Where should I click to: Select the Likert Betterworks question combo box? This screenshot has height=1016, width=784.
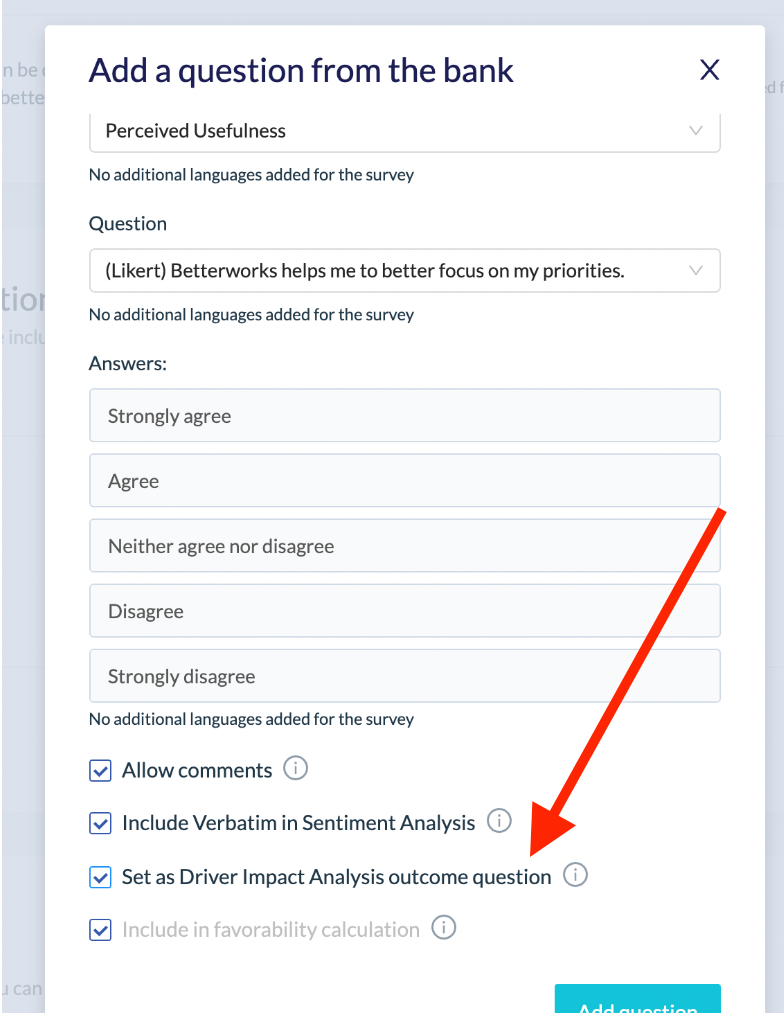coord(405,271)
